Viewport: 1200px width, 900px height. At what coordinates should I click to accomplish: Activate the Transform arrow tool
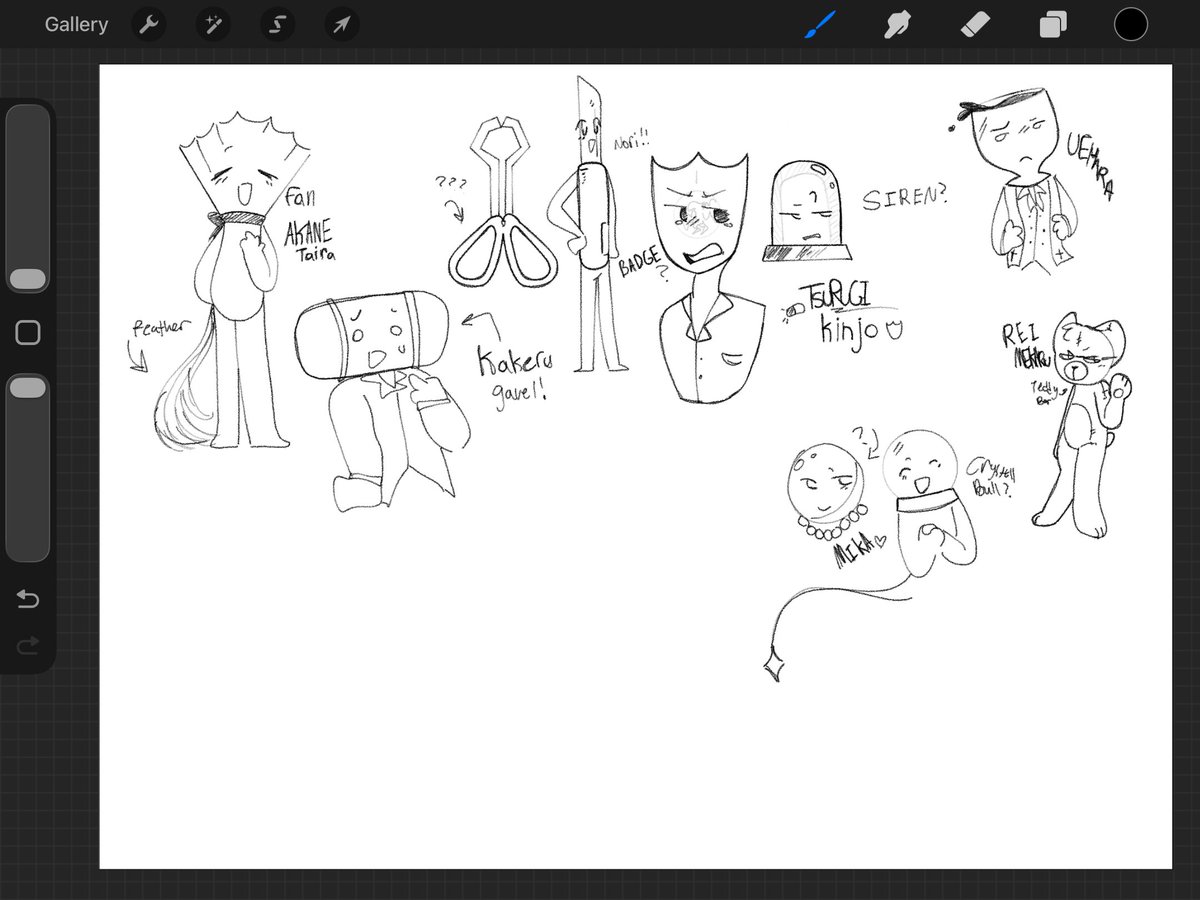click(341, 25)
